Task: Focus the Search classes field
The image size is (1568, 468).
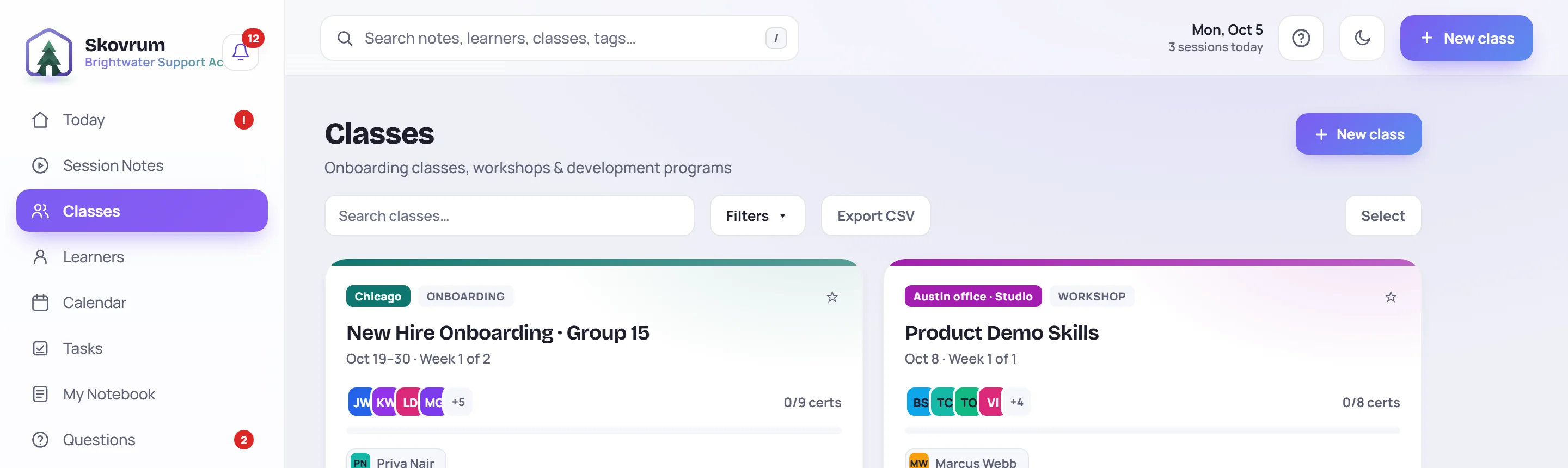Action: [509, 215]
